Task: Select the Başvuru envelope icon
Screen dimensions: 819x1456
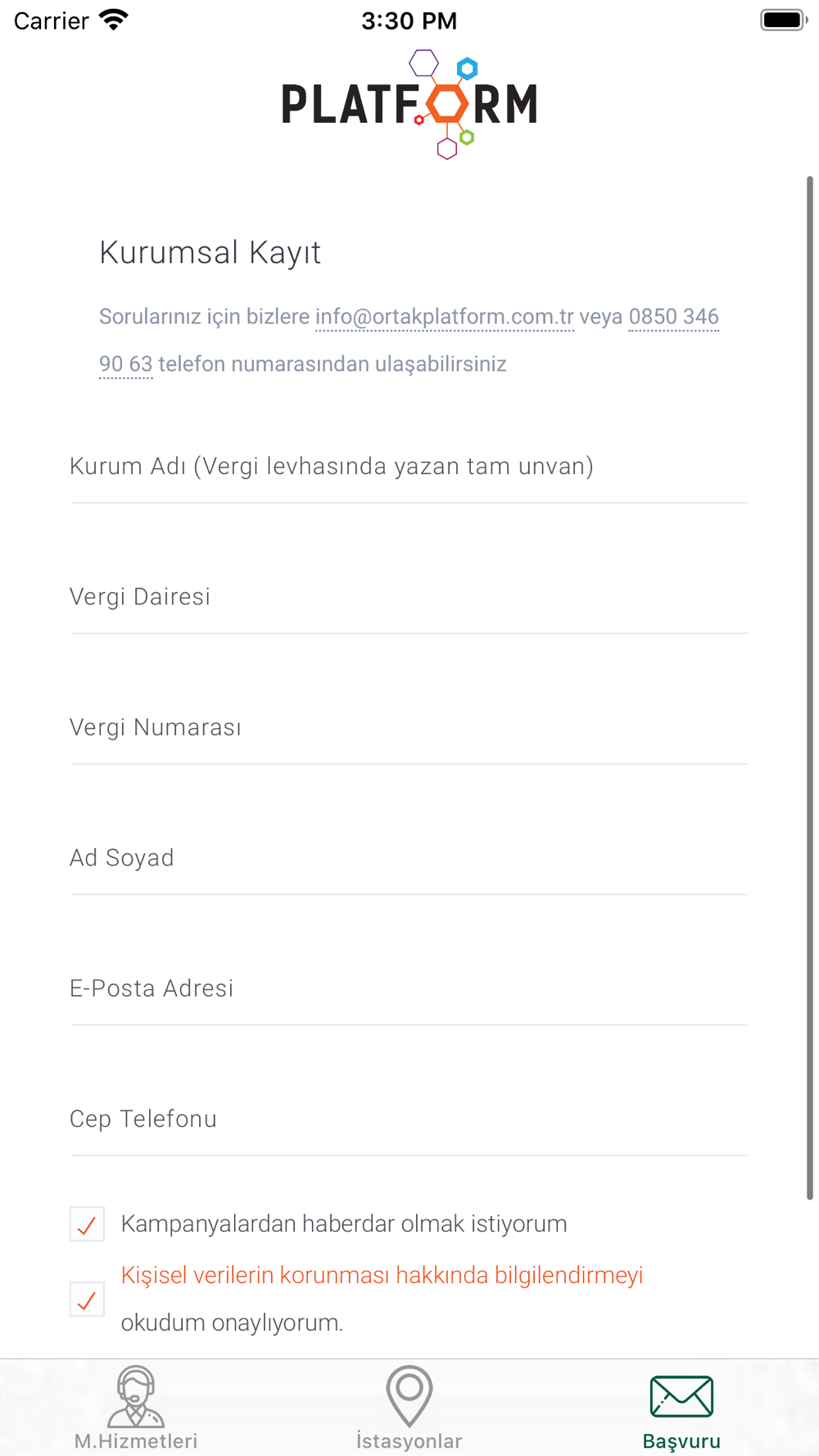Action: 681,1396
